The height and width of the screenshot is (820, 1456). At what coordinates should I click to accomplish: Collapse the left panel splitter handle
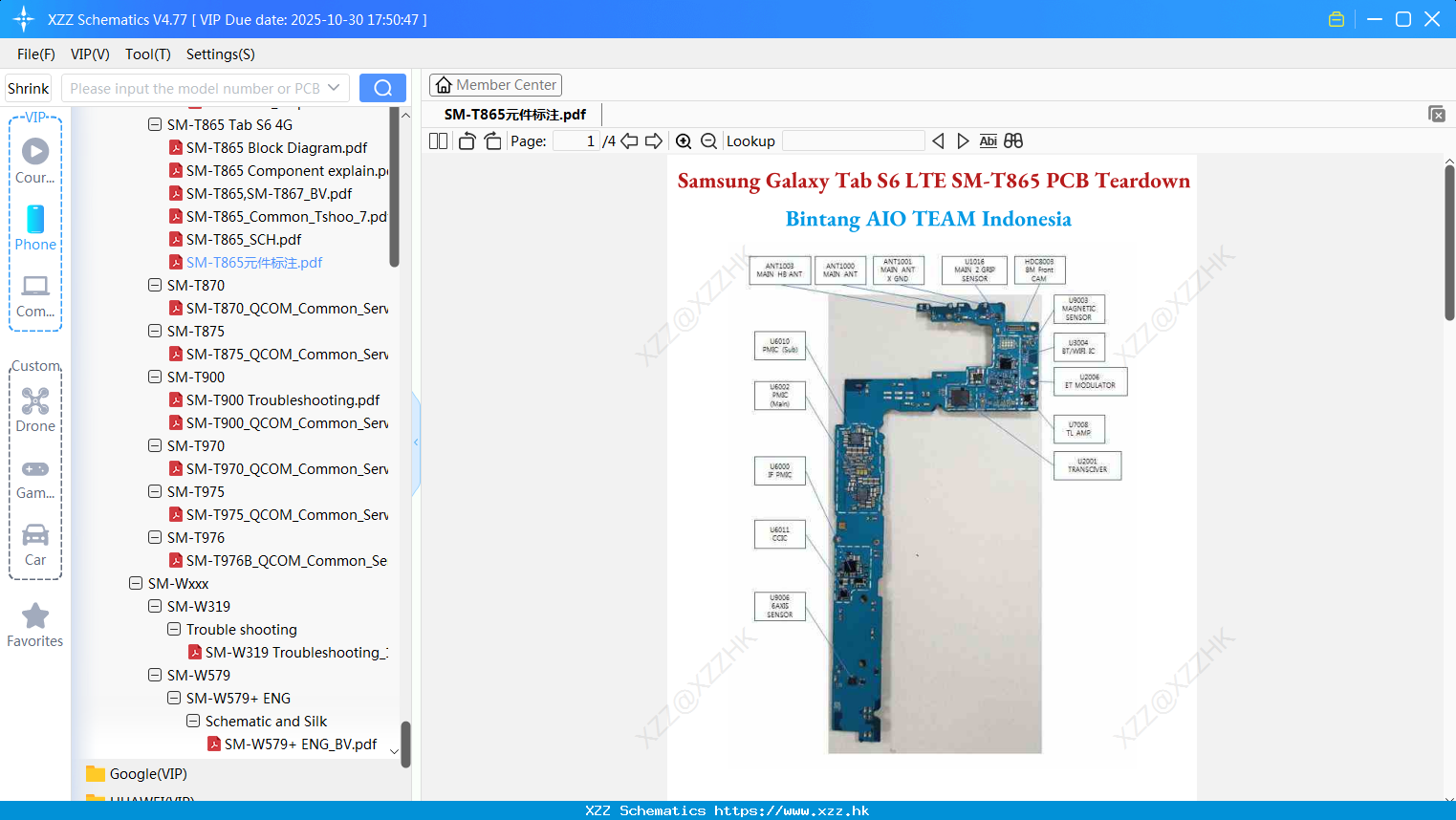[x=416, y=442]
